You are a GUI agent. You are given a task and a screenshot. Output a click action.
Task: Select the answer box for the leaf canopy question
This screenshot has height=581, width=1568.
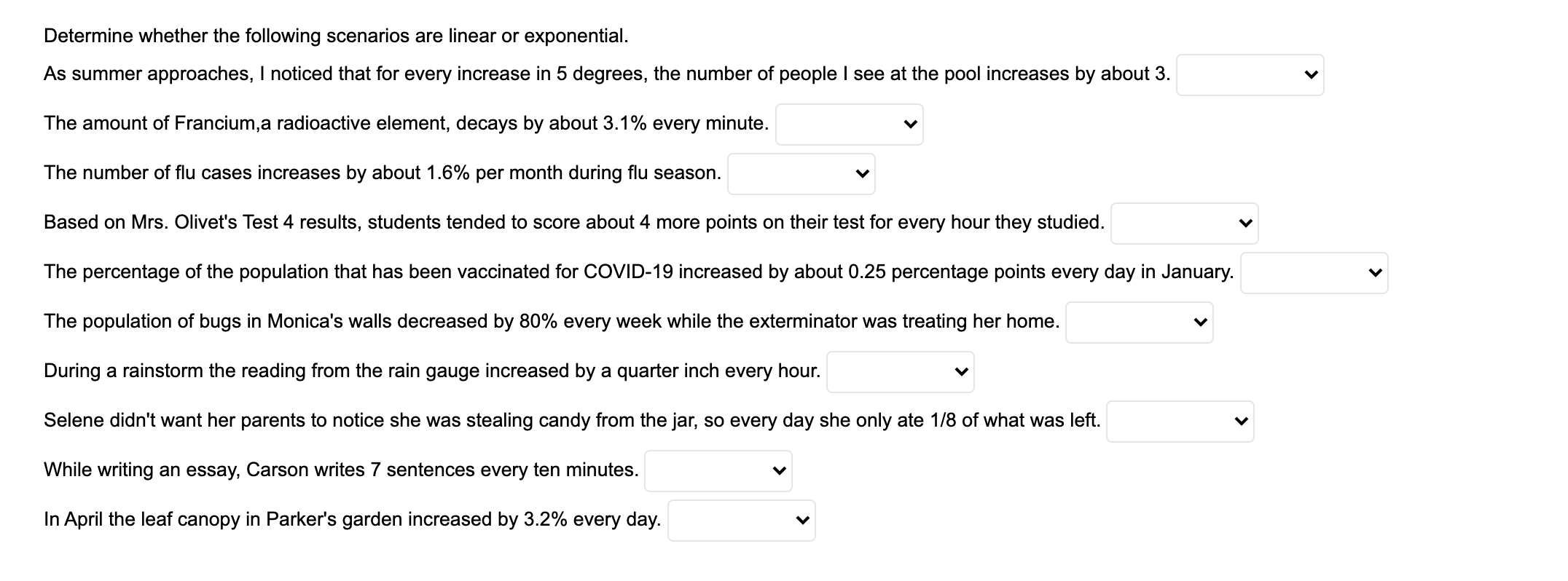pos(740,521)
